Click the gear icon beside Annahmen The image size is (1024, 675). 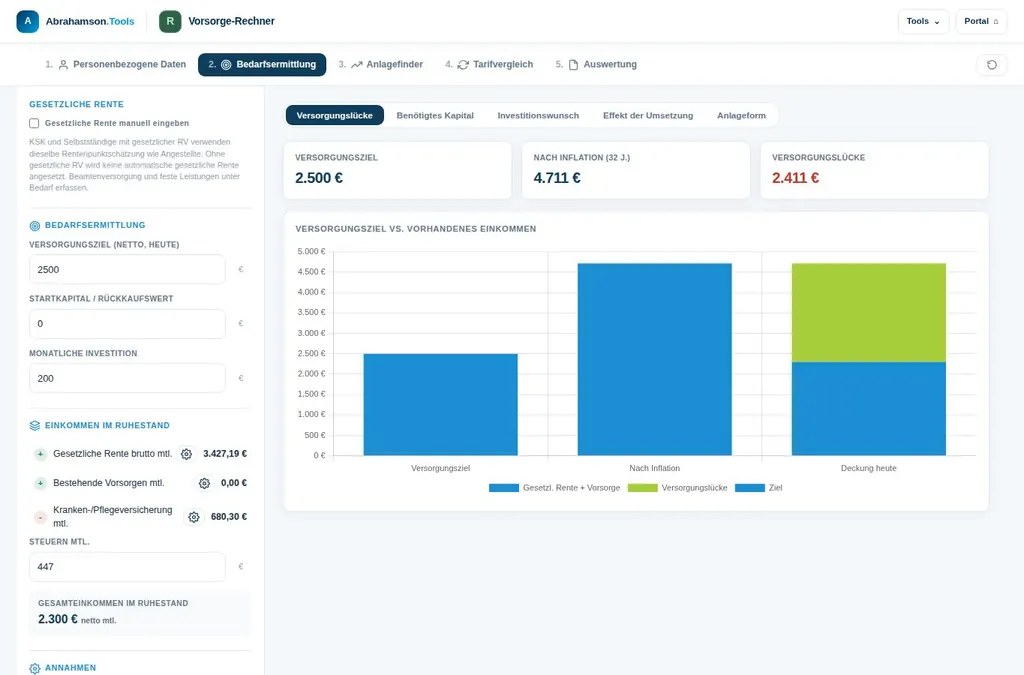tap(35, 668)
